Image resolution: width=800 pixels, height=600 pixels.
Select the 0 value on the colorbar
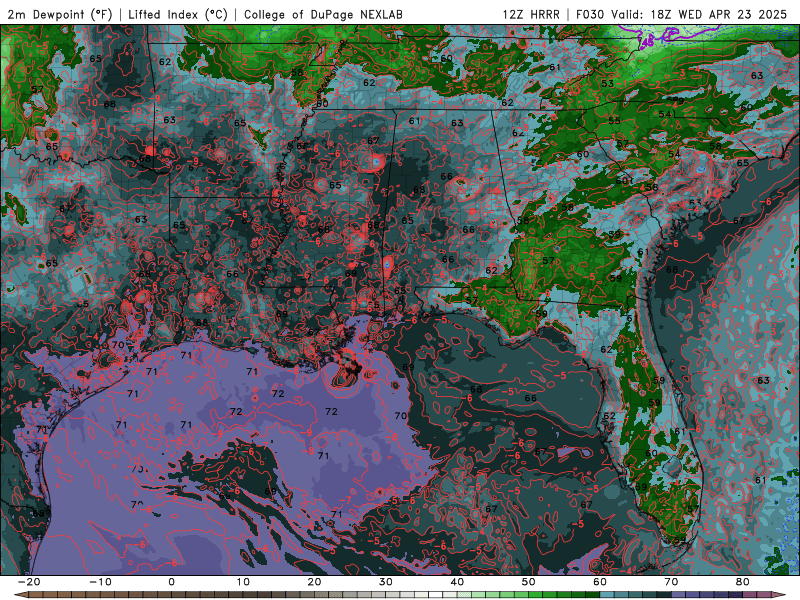(x=171, y=582)
